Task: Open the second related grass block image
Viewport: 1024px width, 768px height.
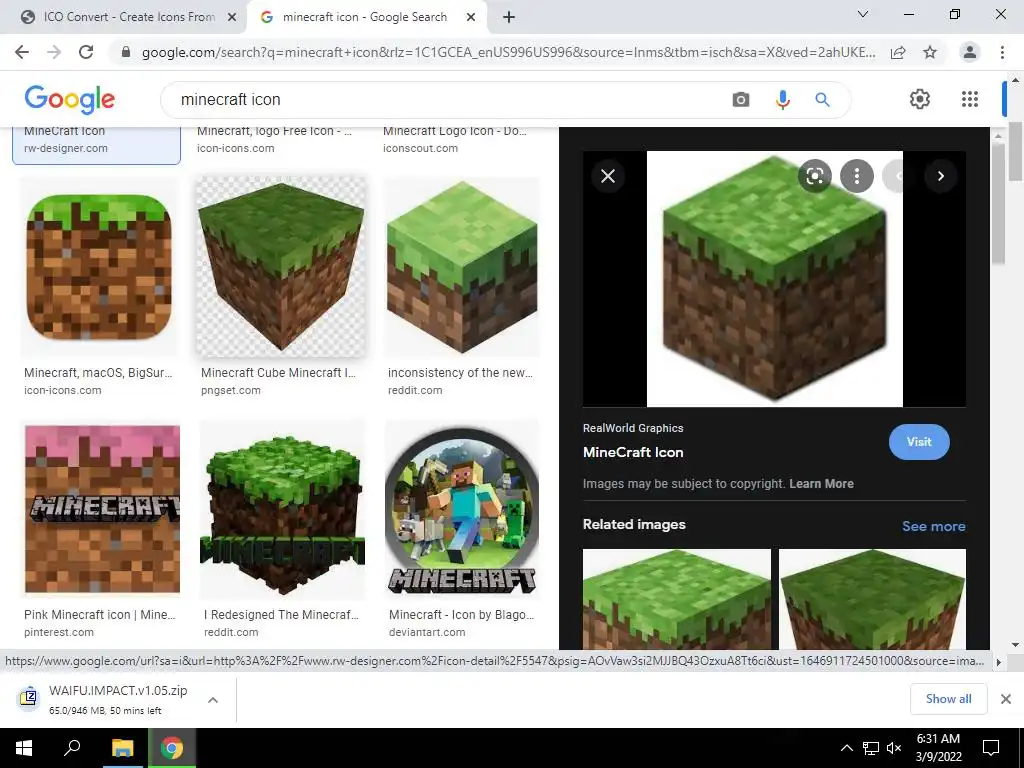Action: coord(872,599)
